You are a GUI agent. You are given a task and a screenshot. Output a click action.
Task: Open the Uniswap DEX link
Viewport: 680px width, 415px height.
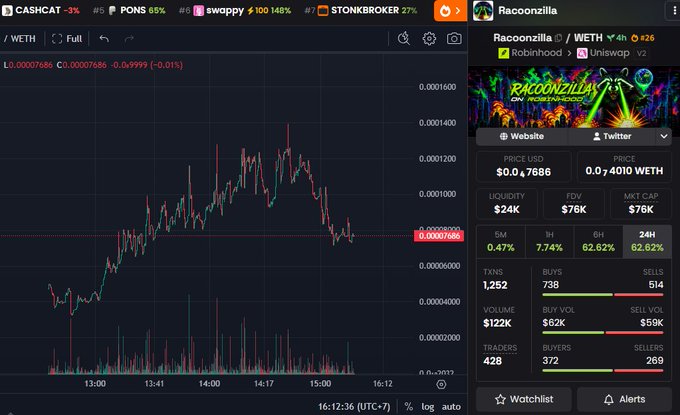tap(603, 53)
